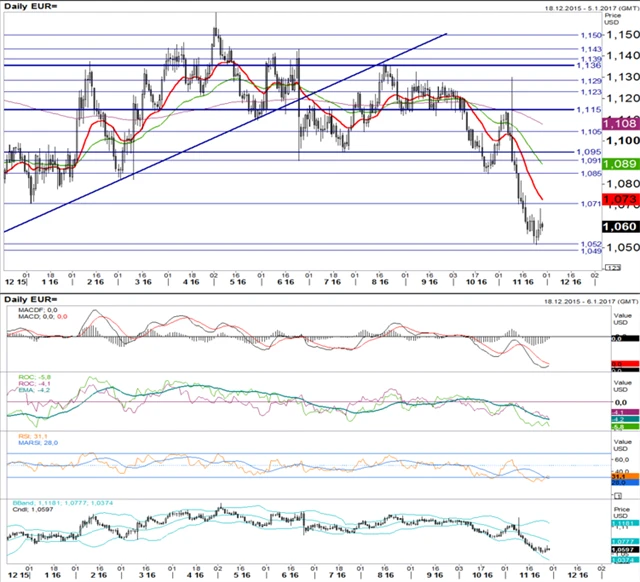The image size is (640, 582).
Task: Click the '3 16' month label on the bottom panel axis
Action: click(147, 575)
